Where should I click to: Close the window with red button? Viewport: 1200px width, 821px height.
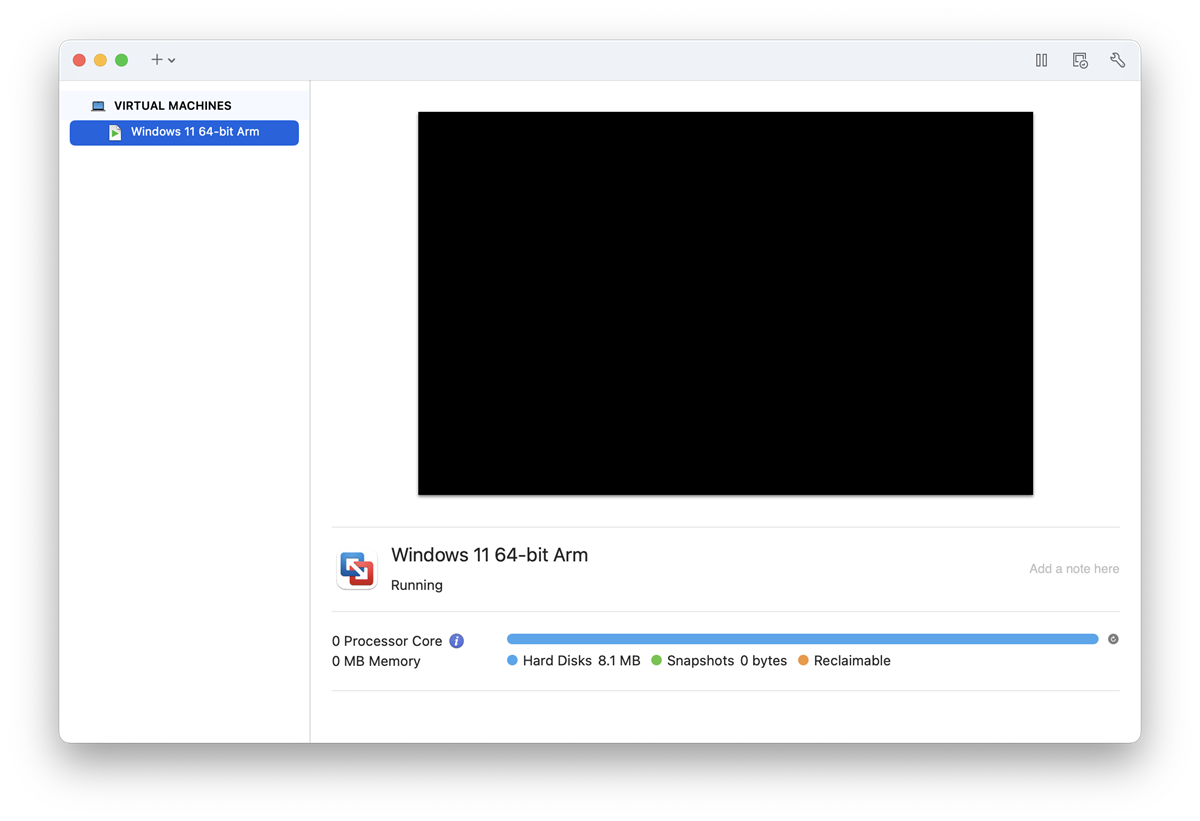pyautogui.click(x=79, y=60)
